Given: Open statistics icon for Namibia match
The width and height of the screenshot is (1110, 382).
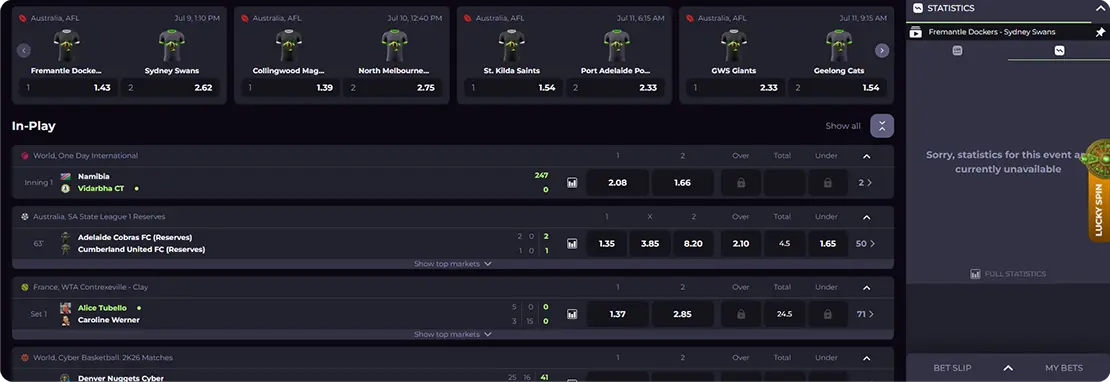Looking at the screenshot, I should 572,183.
